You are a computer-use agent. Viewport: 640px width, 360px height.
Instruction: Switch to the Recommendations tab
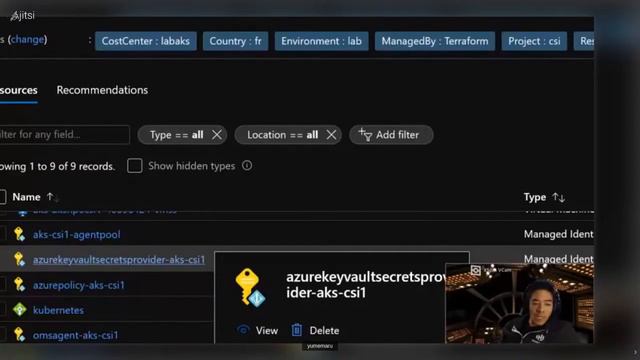point(102,90)
